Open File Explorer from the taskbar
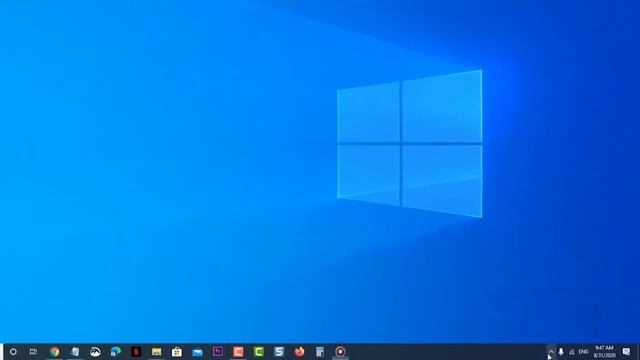Image resolution: width=640 pixels, height=360 pixels. [x=156, y=351]
